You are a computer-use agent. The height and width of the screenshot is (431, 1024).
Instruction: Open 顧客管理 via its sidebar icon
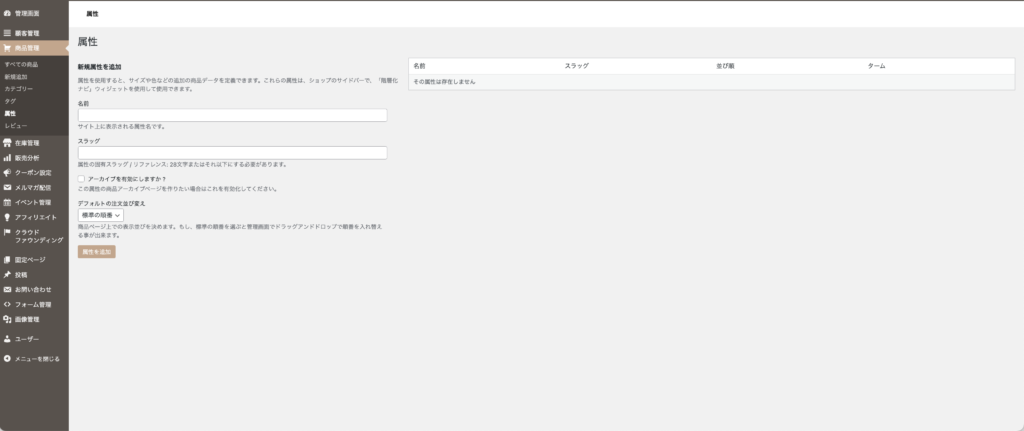click(x=7, y=34)
